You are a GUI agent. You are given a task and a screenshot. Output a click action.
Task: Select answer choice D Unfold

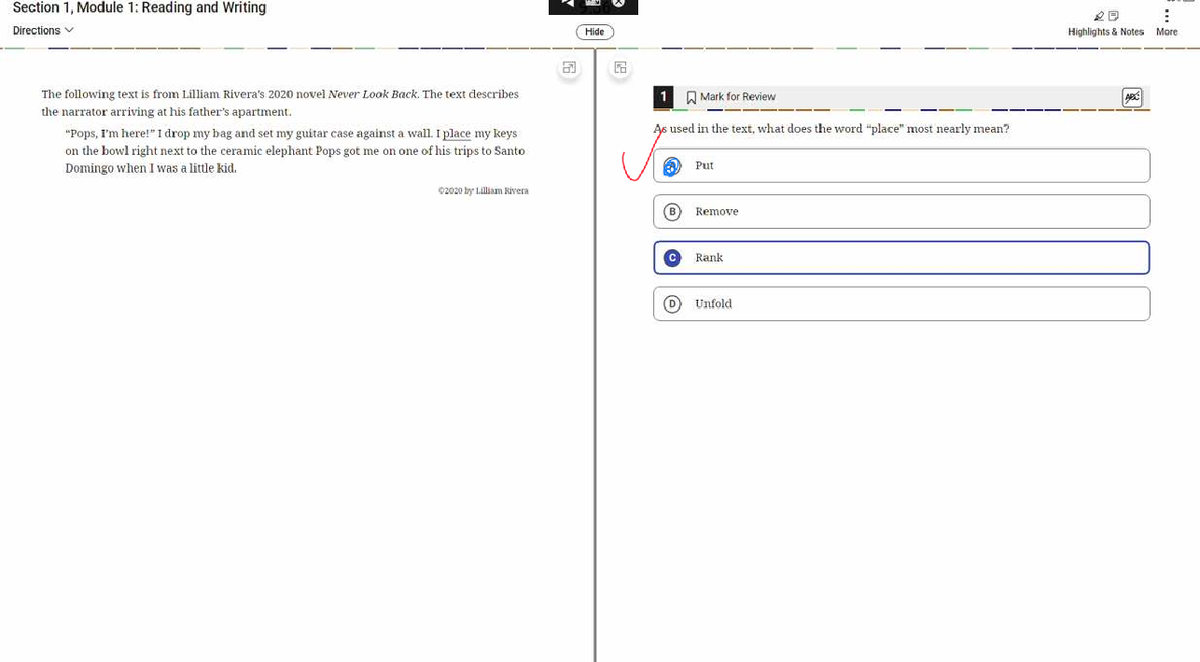click(x=901, y=304)
